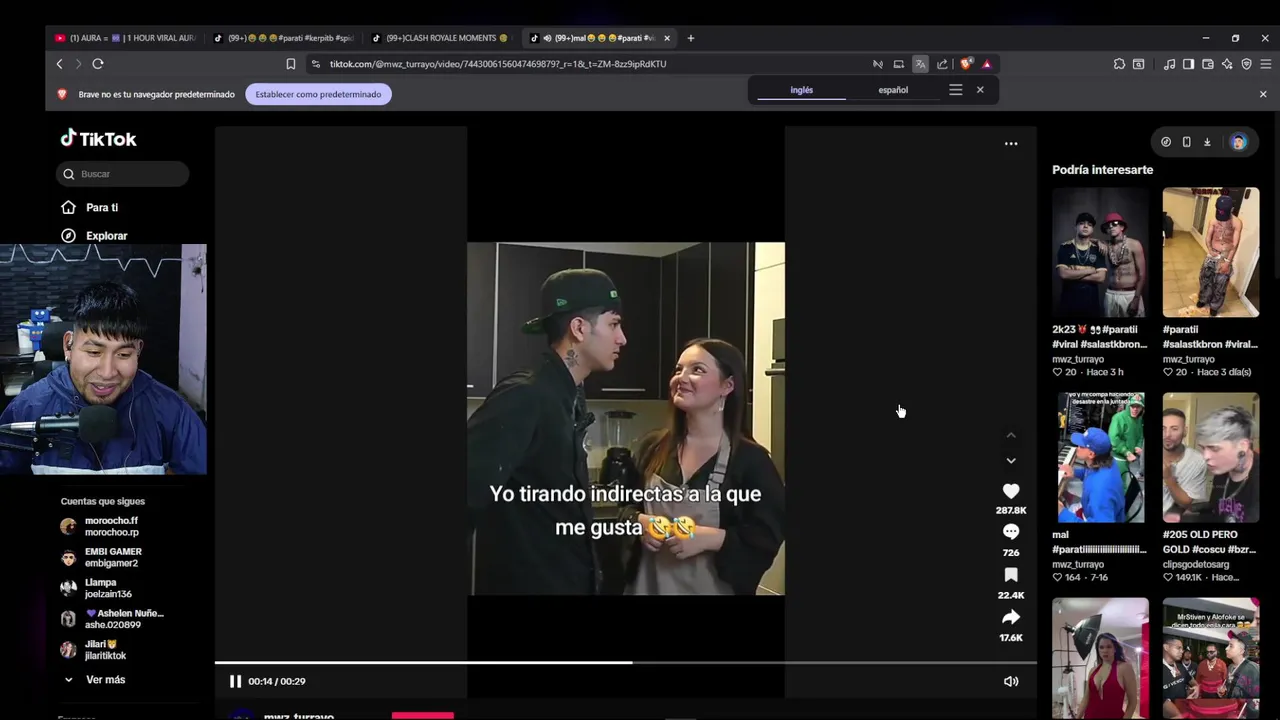Open the Para ti feed

click(90, 207)
